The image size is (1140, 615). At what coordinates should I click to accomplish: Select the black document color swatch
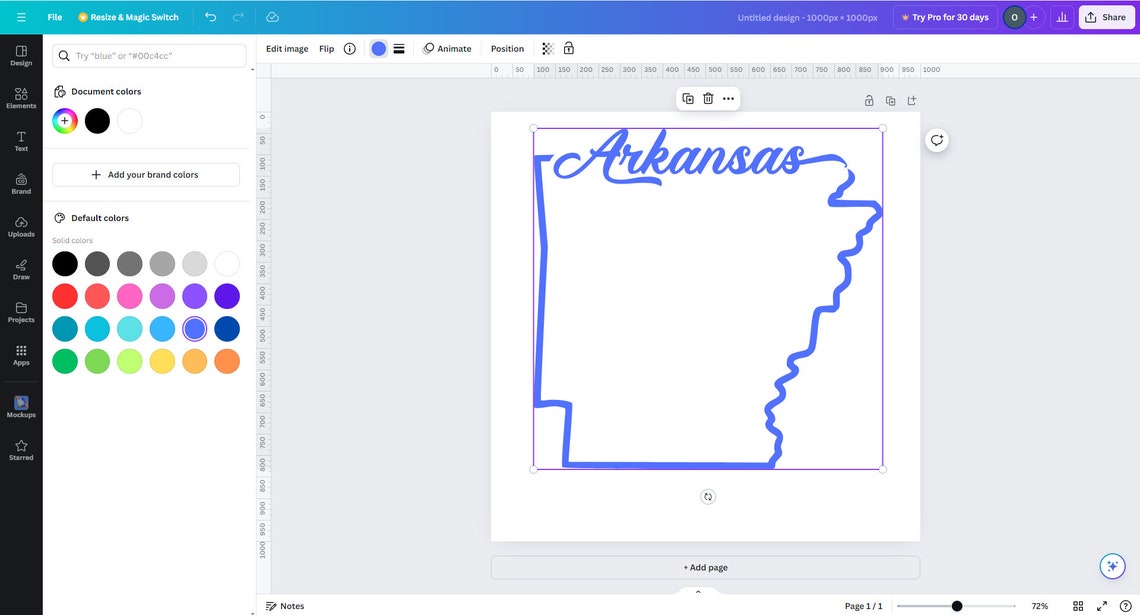click(x=96, y=120)
